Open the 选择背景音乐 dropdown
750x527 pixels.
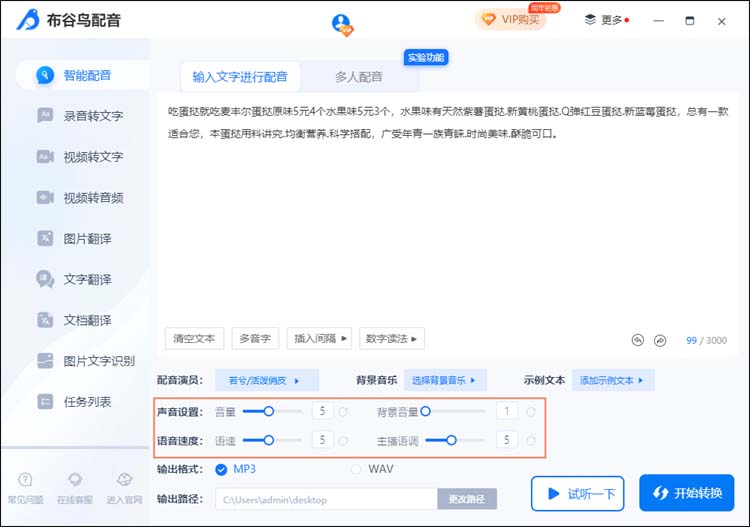445,380
